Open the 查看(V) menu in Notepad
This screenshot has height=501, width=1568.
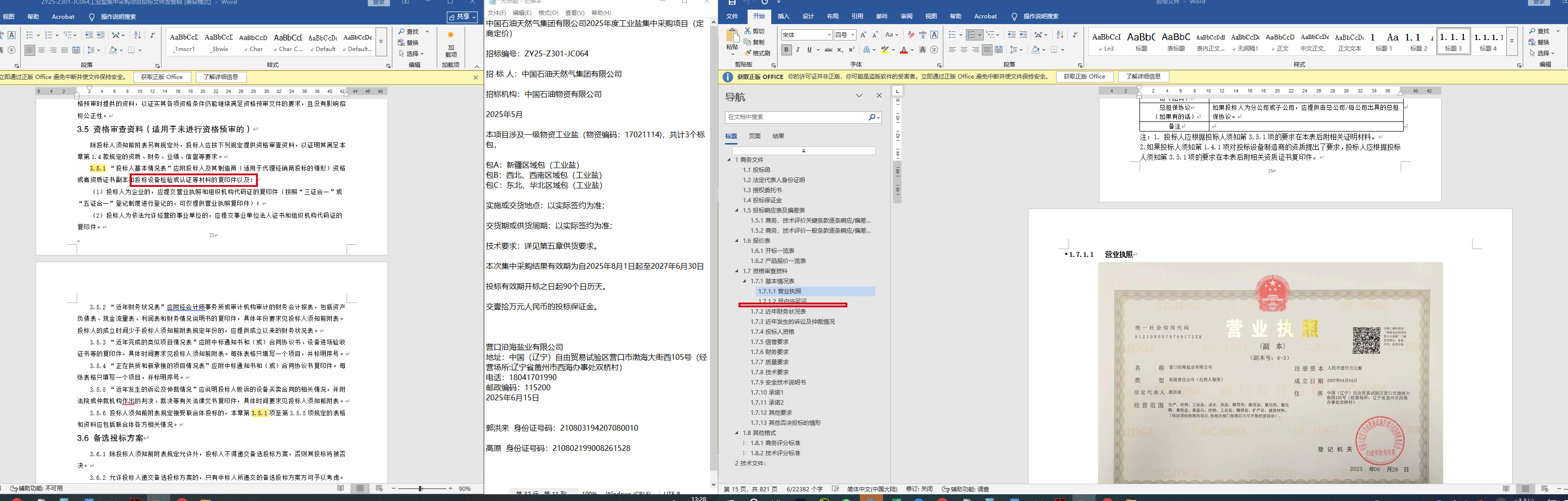(575, 13)
